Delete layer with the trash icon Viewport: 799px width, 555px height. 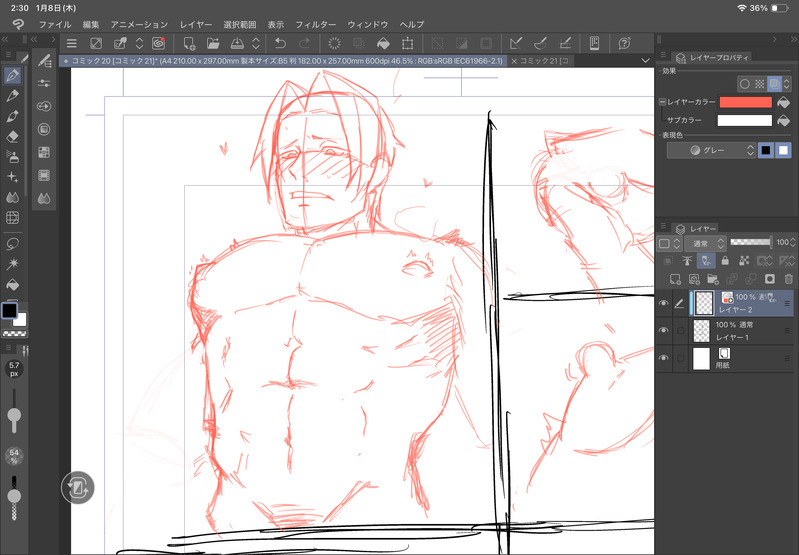(x=788, y=279)
